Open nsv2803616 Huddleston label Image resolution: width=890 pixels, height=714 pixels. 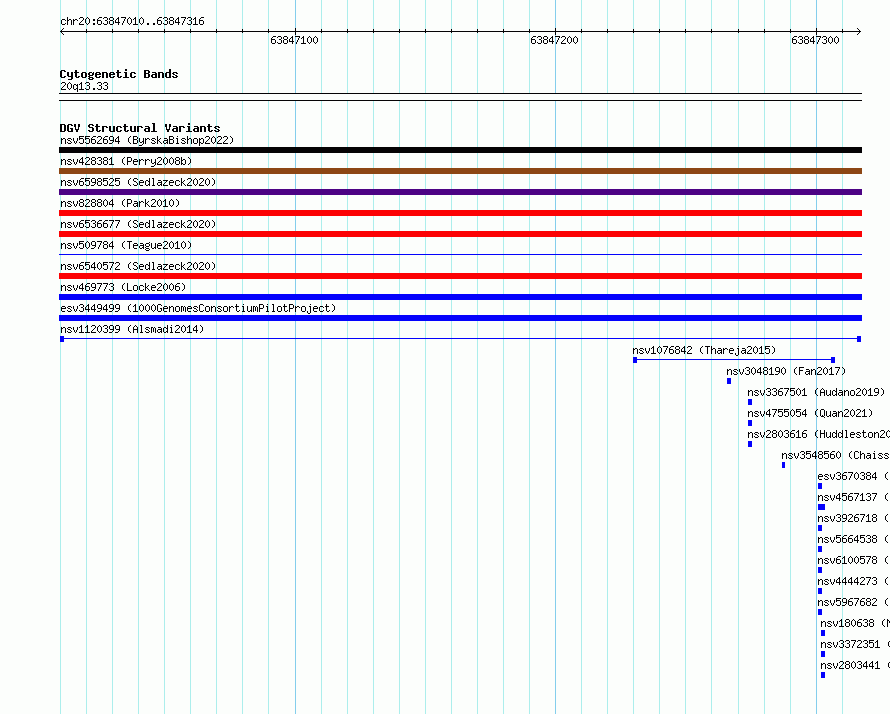[818, 434]
